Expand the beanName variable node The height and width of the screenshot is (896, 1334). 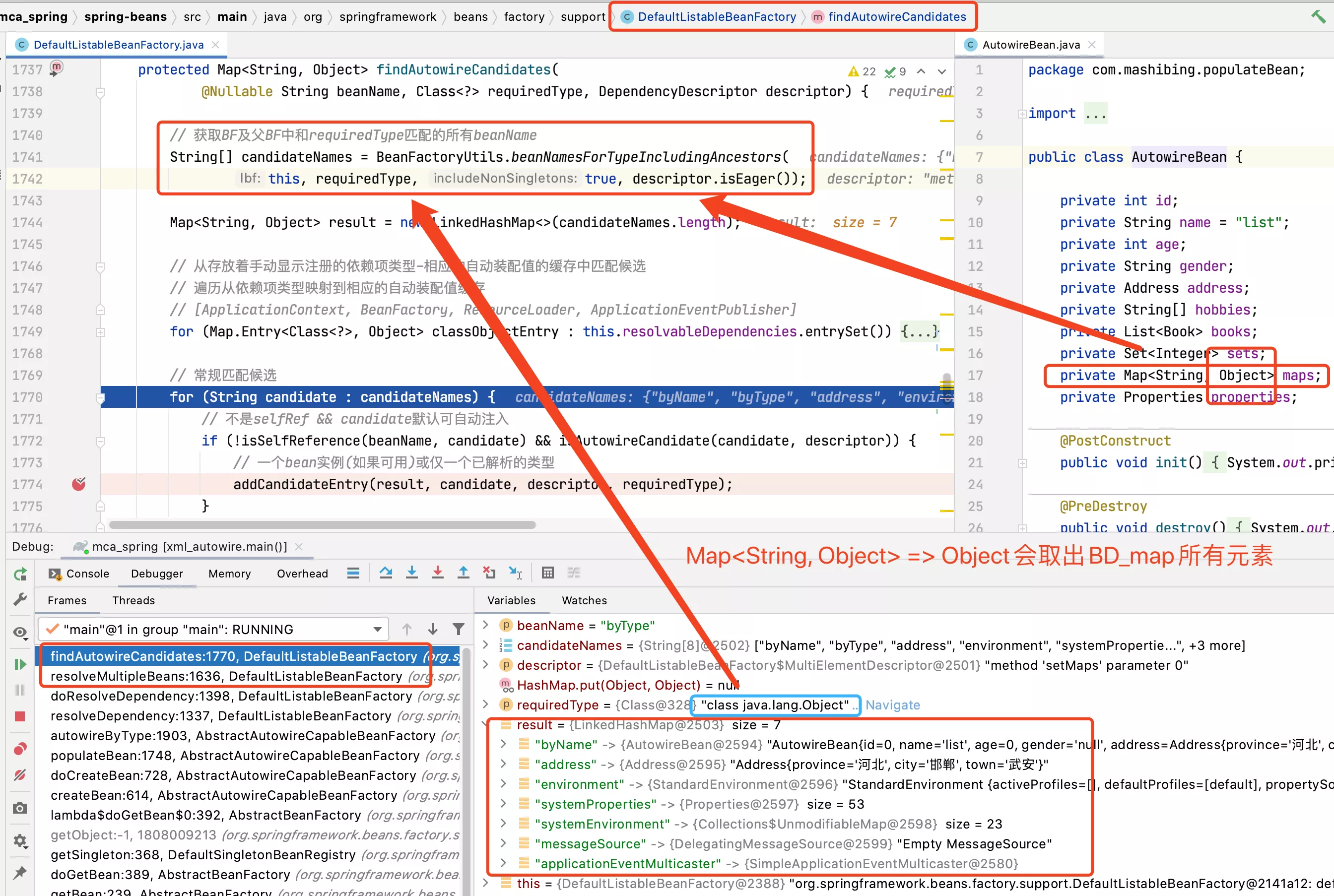(x=485, y=625)
